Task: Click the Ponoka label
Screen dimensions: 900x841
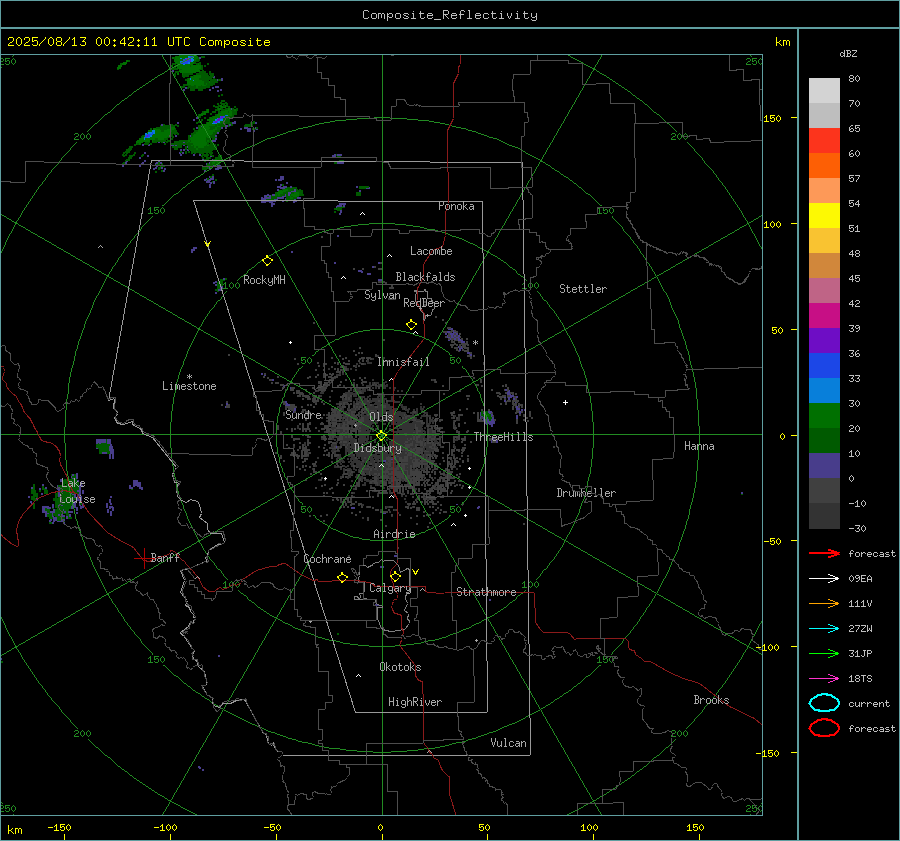Action: tap(456, 206)
